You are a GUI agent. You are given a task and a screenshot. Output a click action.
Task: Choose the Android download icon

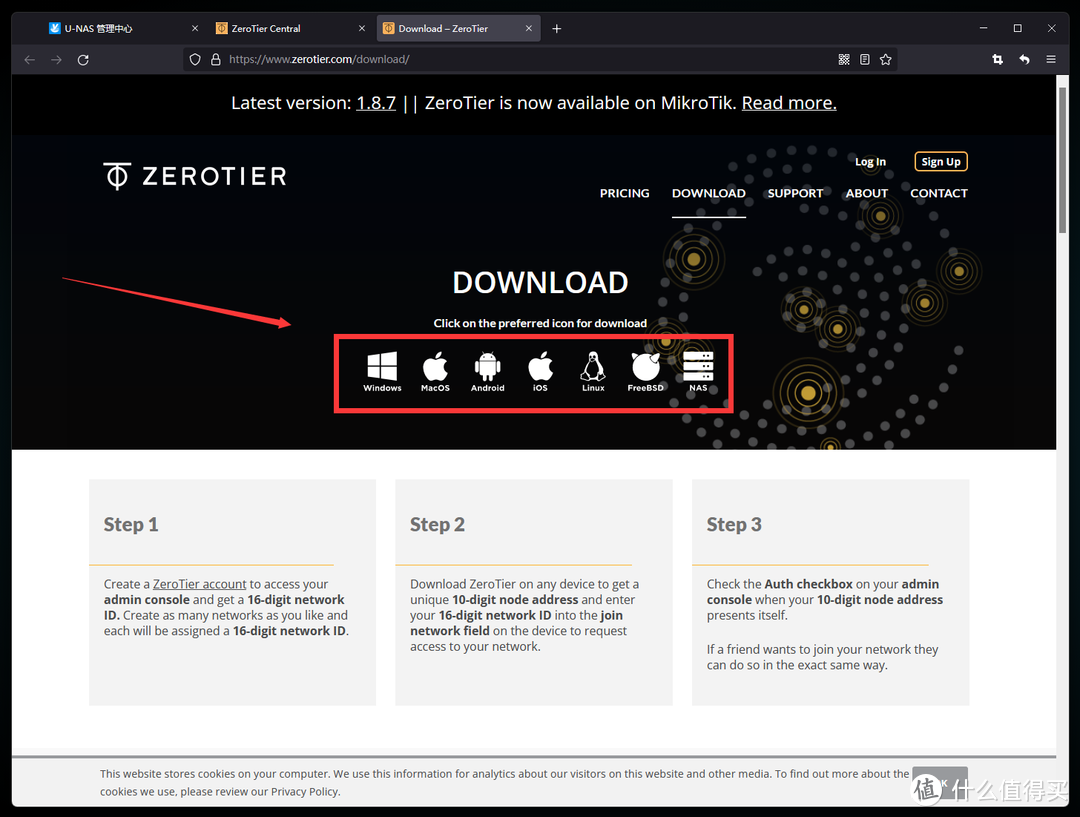pos(488,370)
